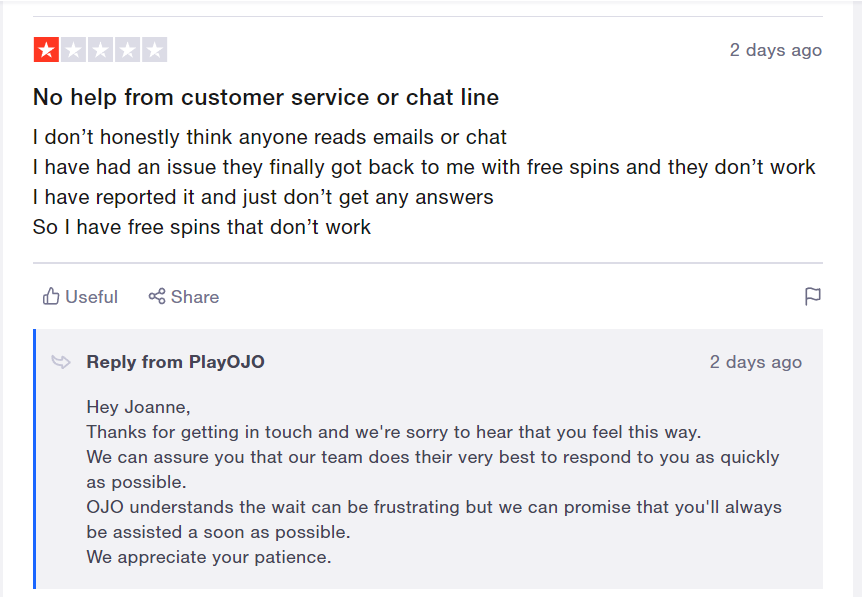Click the blue bar beside the reply
Image resolution: width=862 pixels, height=597 pixels.
(35, 459)
